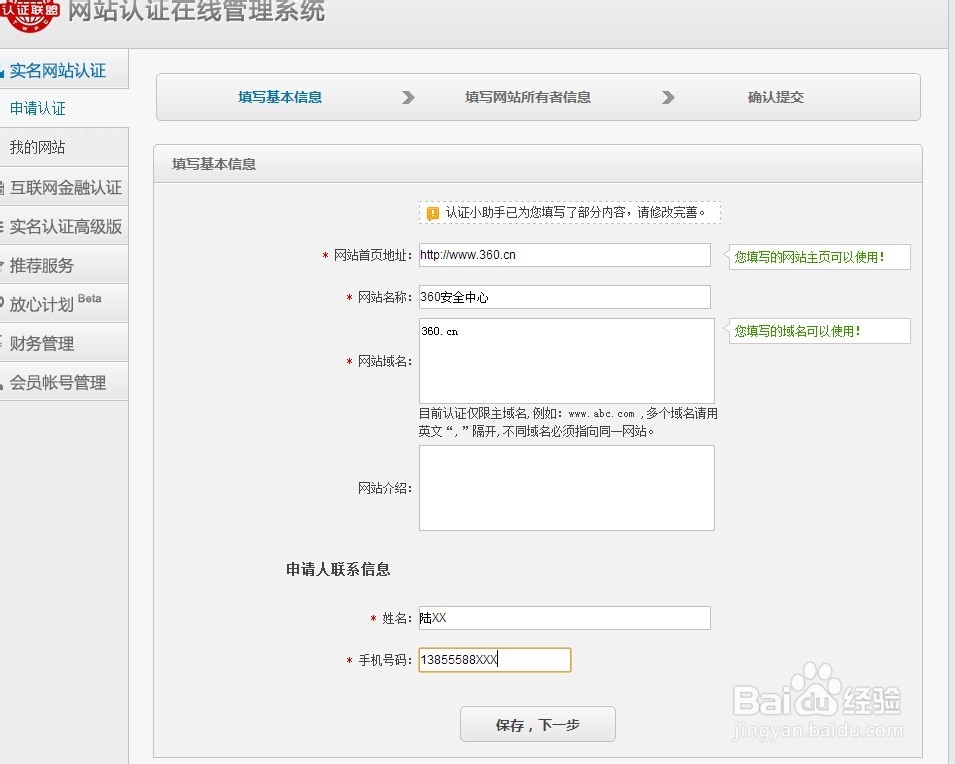Screen dimensions: 955x764
Task: Click the yellow assistant notice icon
Action: tap(432, 213)
